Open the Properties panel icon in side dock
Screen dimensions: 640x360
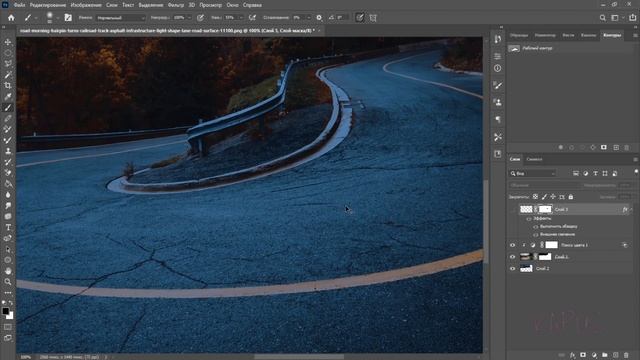click(x=498, y=56)
